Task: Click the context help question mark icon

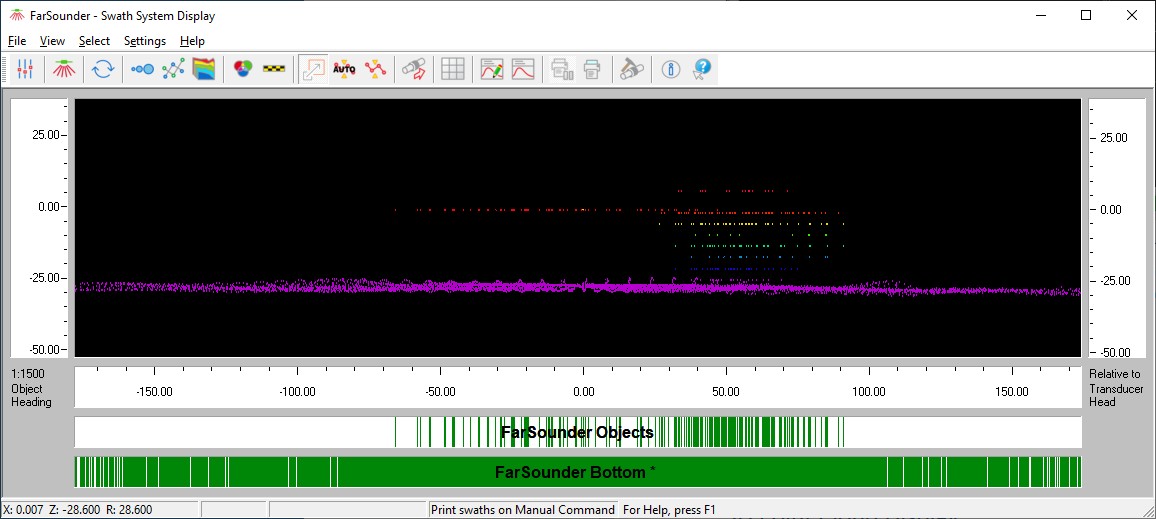Action: coord(702,69)
